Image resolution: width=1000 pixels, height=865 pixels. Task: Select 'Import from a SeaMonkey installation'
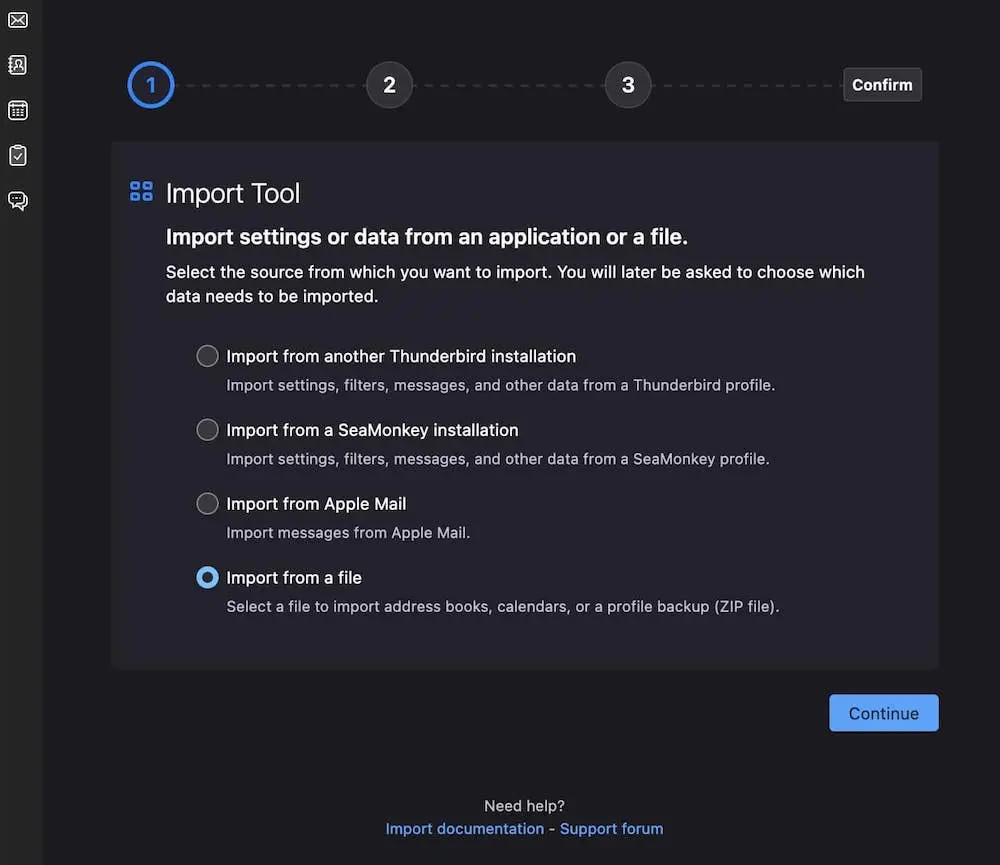[x=207, y=429]
